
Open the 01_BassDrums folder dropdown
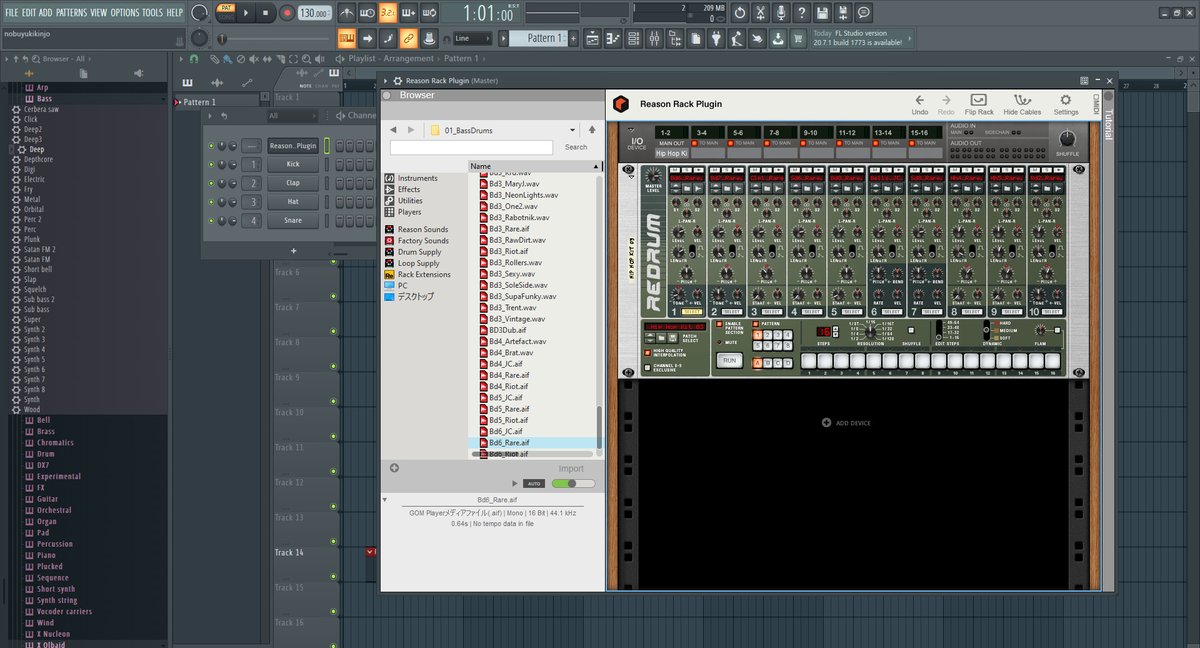tap(572, 130)
